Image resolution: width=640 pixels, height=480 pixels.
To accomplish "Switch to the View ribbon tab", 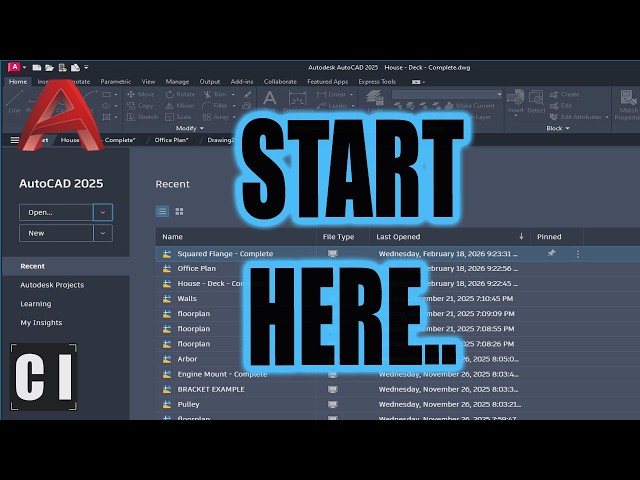I will pyautogui.click(x=148, y=82).
